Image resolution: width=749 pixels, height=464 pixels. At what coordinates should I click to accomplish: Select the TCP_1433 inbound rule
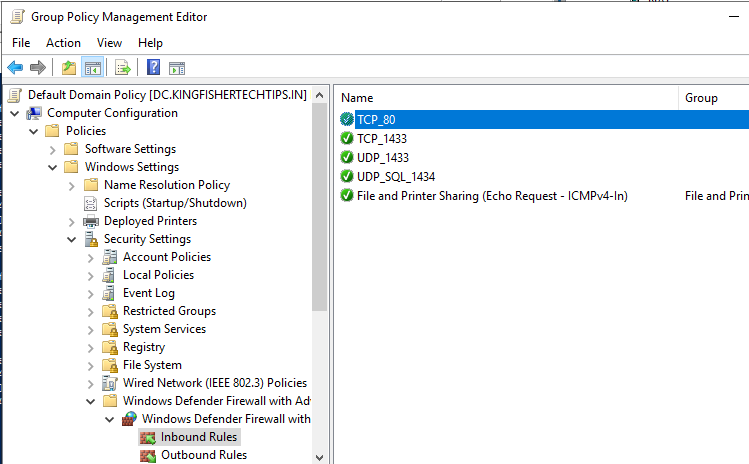pos(382,139)
